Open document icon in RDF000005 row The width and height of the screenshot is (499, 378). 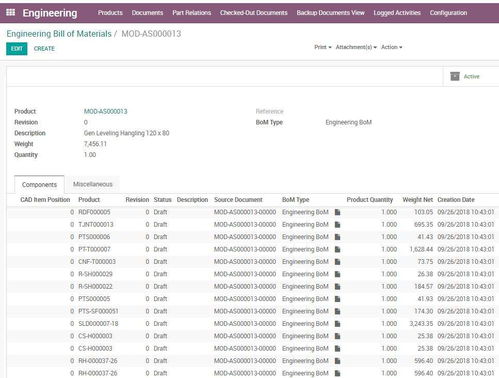(x=337, y=212)
